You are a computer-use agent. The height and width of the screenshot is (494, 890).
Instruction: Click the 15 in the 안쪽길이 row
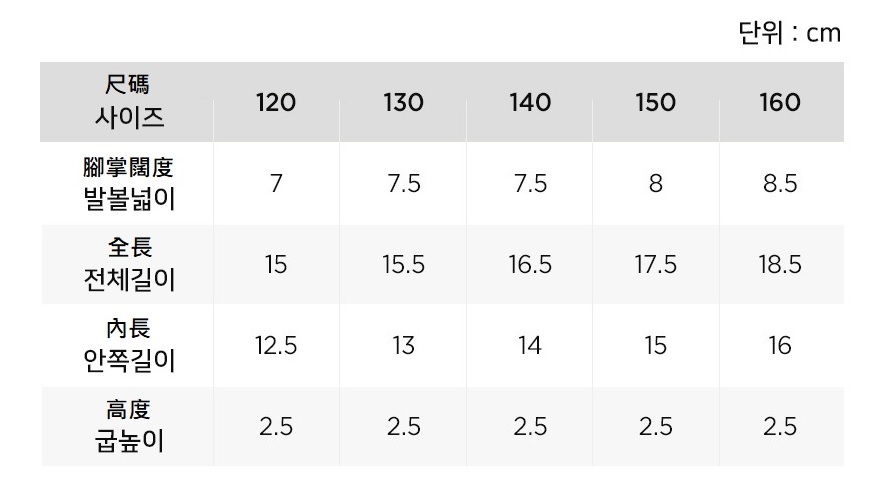tap(655, 346)
